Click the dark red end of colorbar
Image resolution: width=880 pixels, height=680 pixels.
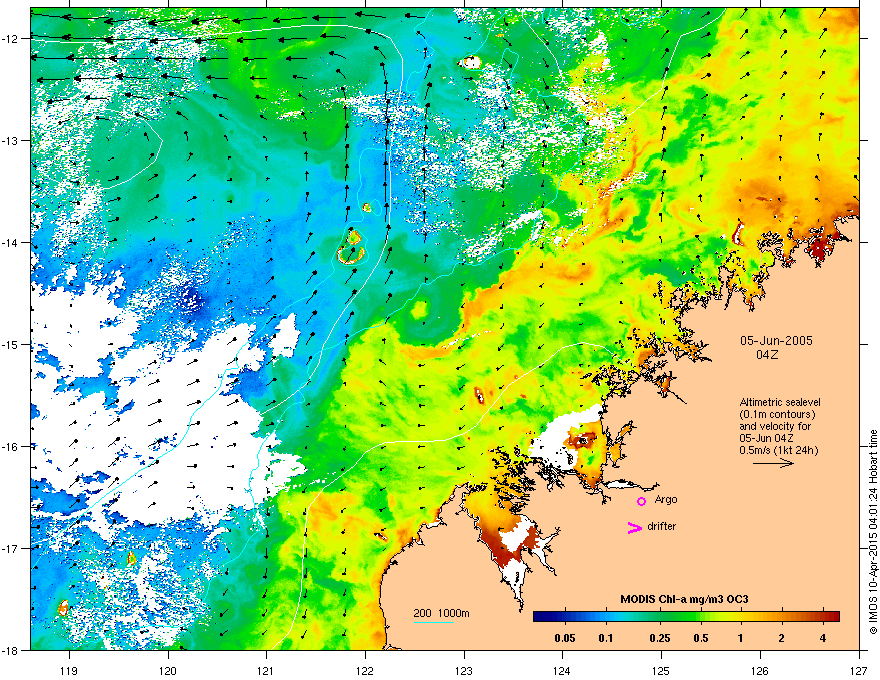[x=834, y=617]
